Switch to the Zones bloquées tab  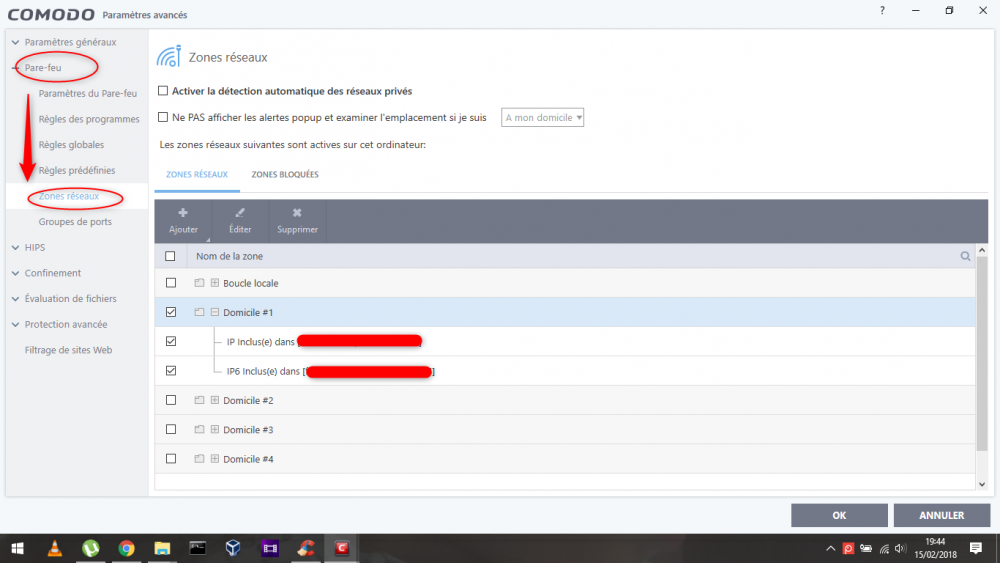pyautogui.click(x=285, y=174)
